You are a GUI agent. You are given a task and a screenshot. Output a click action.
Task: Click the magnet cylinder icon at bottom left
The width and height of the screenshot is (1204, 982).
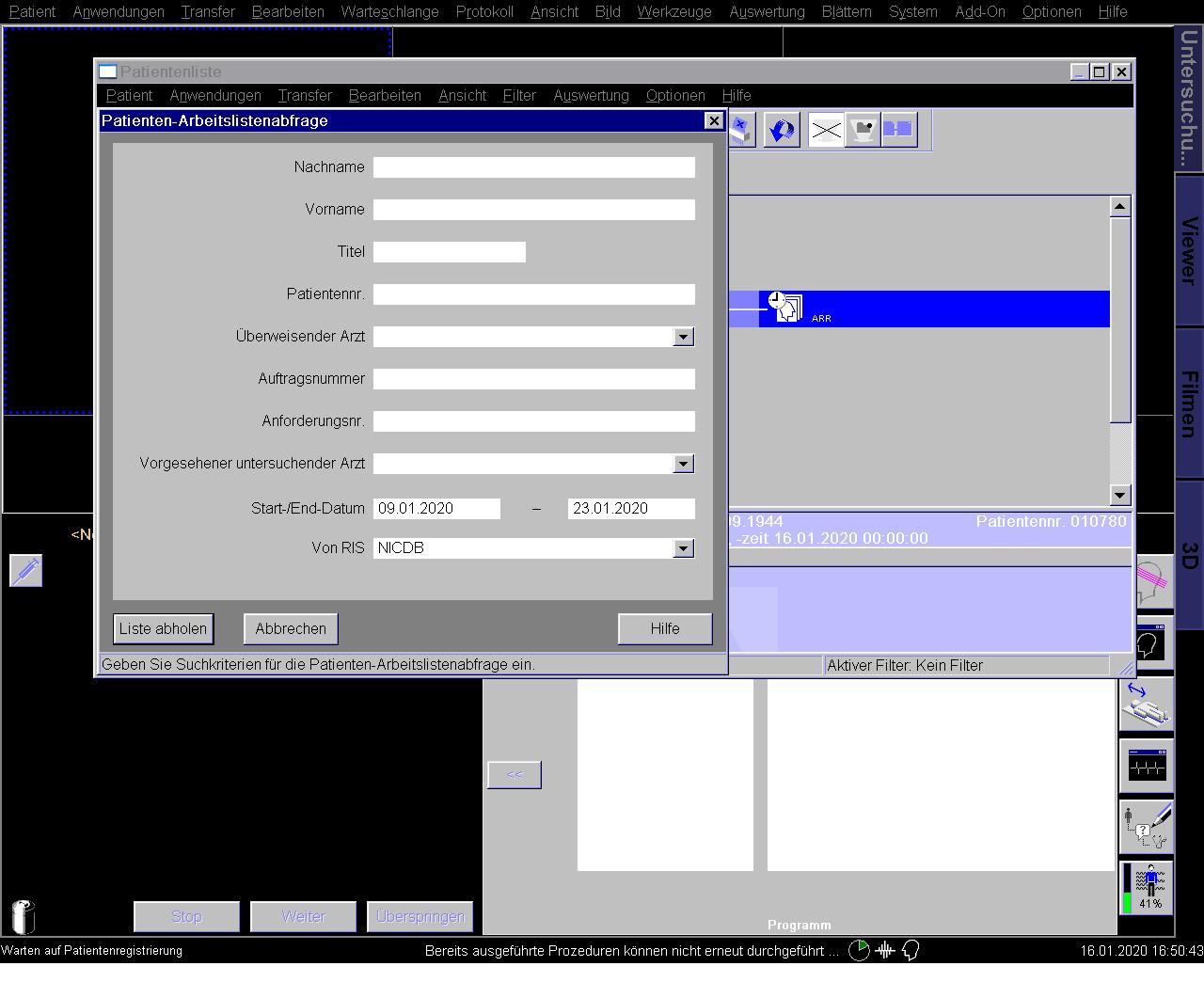click(x=24, y=915)
